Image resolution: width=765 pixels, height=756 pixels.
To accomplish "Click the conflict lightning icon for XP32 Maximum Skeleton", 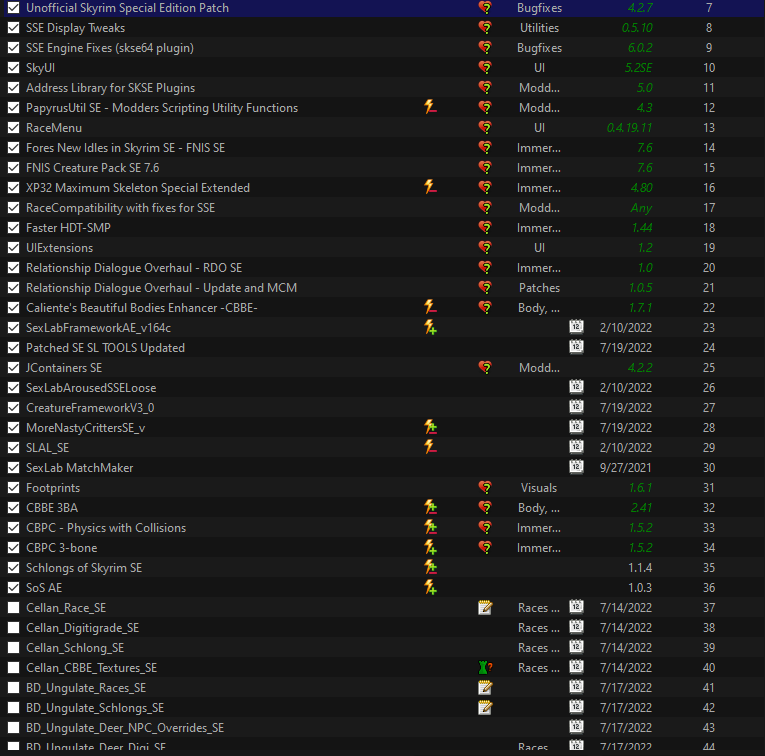I will click(x=430, y=187).
